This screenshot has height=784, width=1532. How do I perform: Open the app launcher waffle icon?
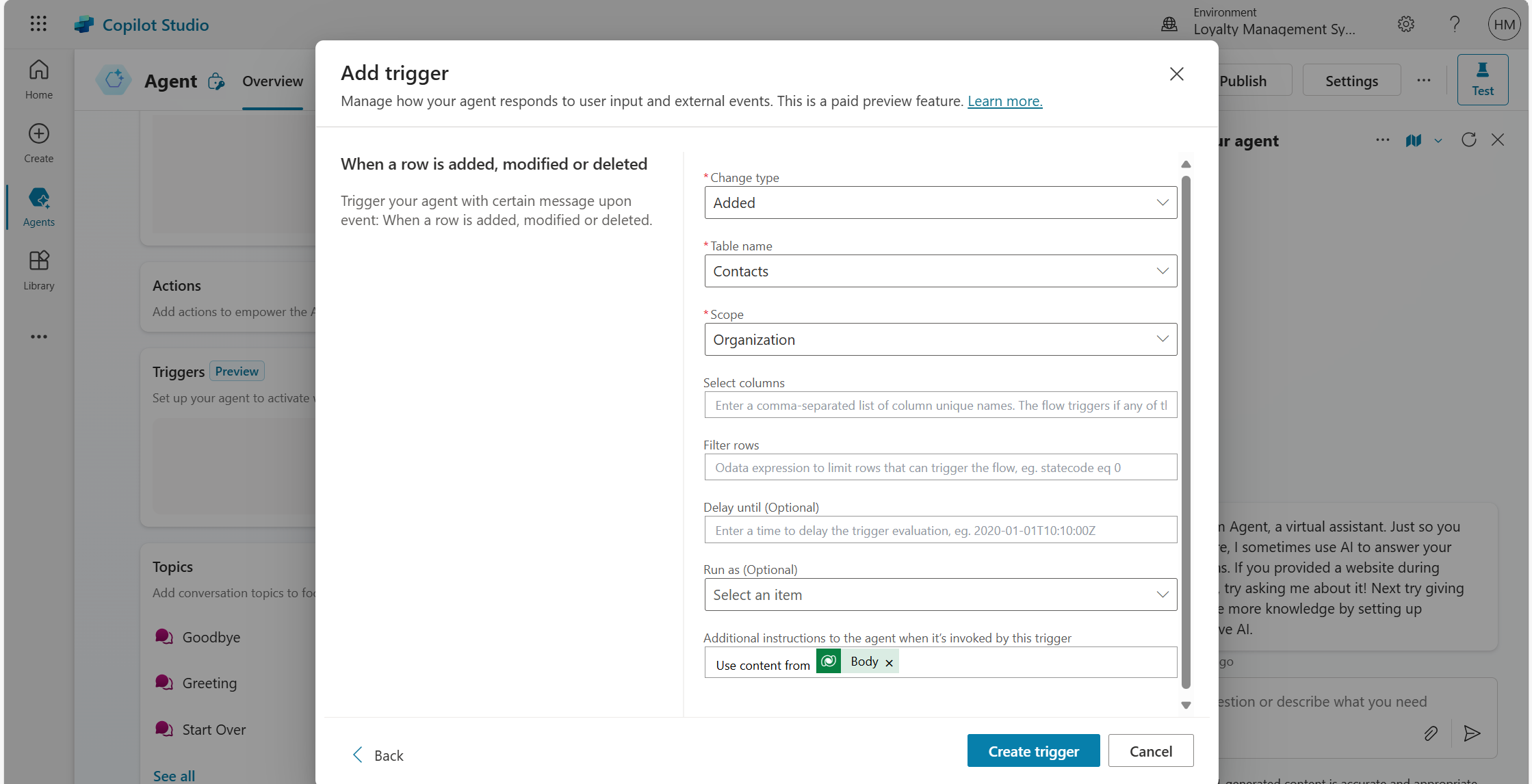(38, 24)
